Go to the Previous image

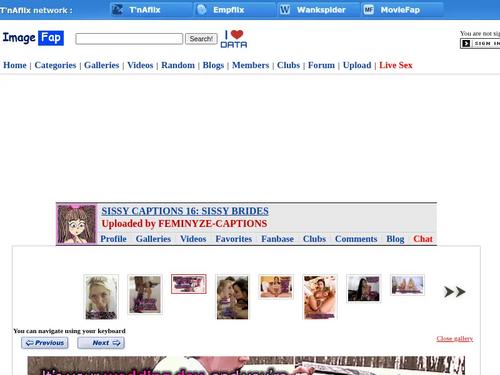(x=45, y=343)
